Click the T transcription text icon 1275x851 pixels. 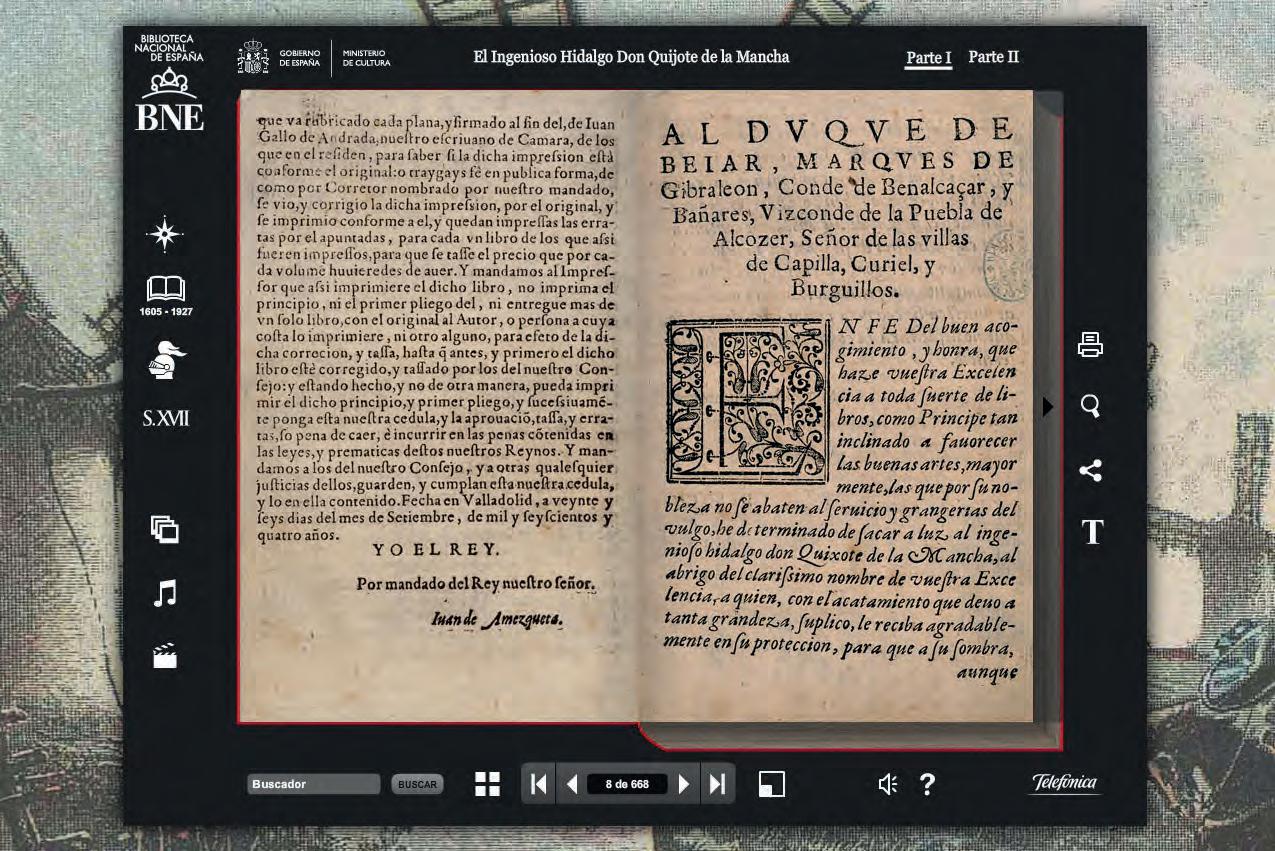[x=1092, y=533]
